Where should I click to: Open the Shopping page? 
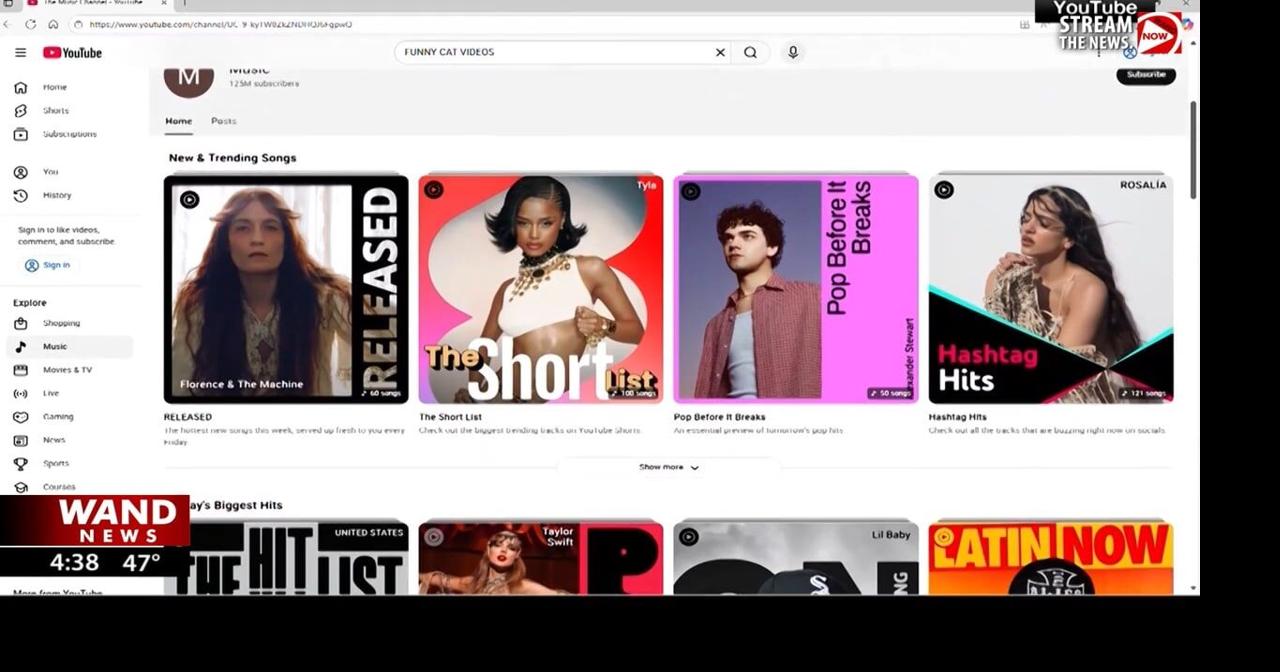tap(61, 322)
